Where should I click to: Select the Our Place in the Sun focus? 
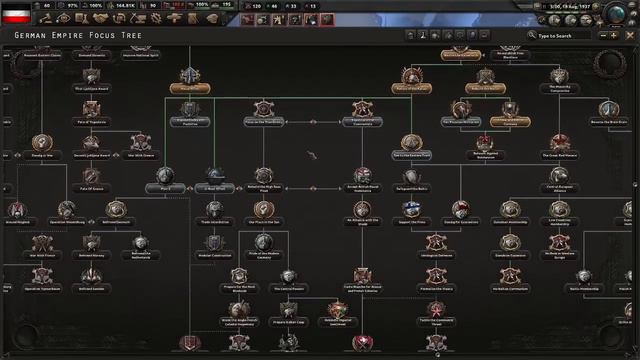click(264, 213)
